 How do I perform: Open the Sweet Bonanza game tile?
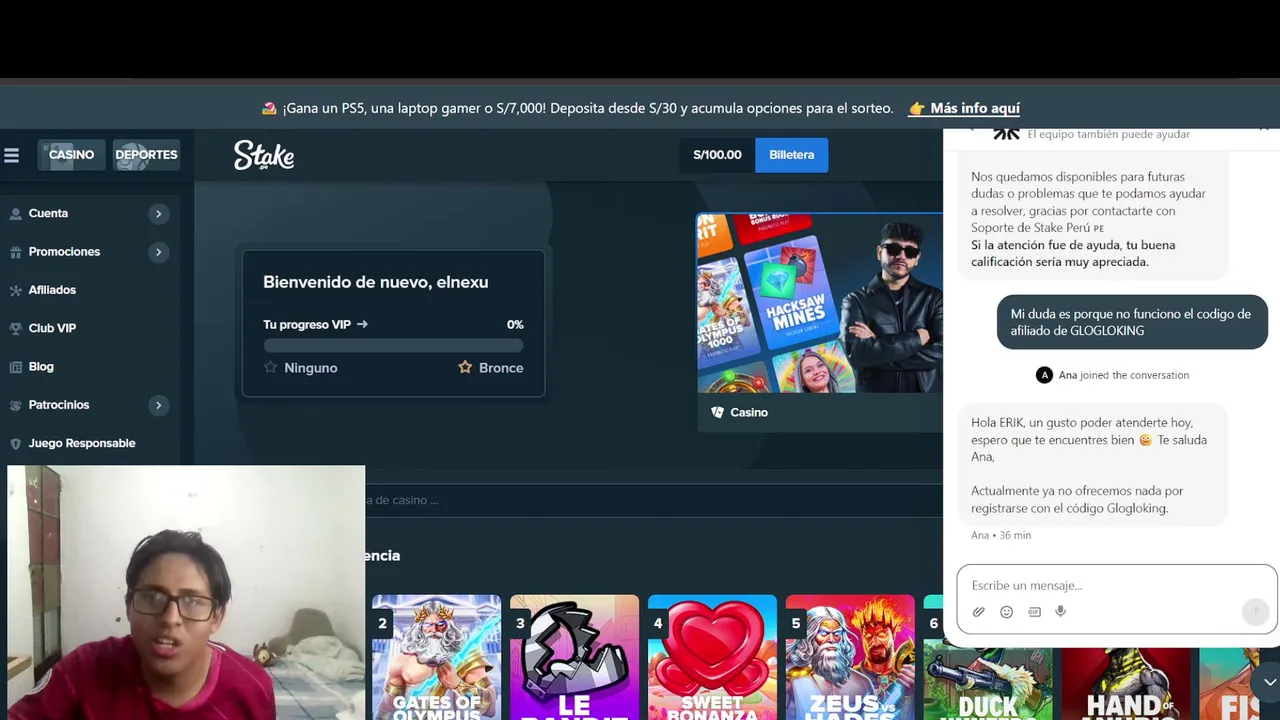coord(712,657)
